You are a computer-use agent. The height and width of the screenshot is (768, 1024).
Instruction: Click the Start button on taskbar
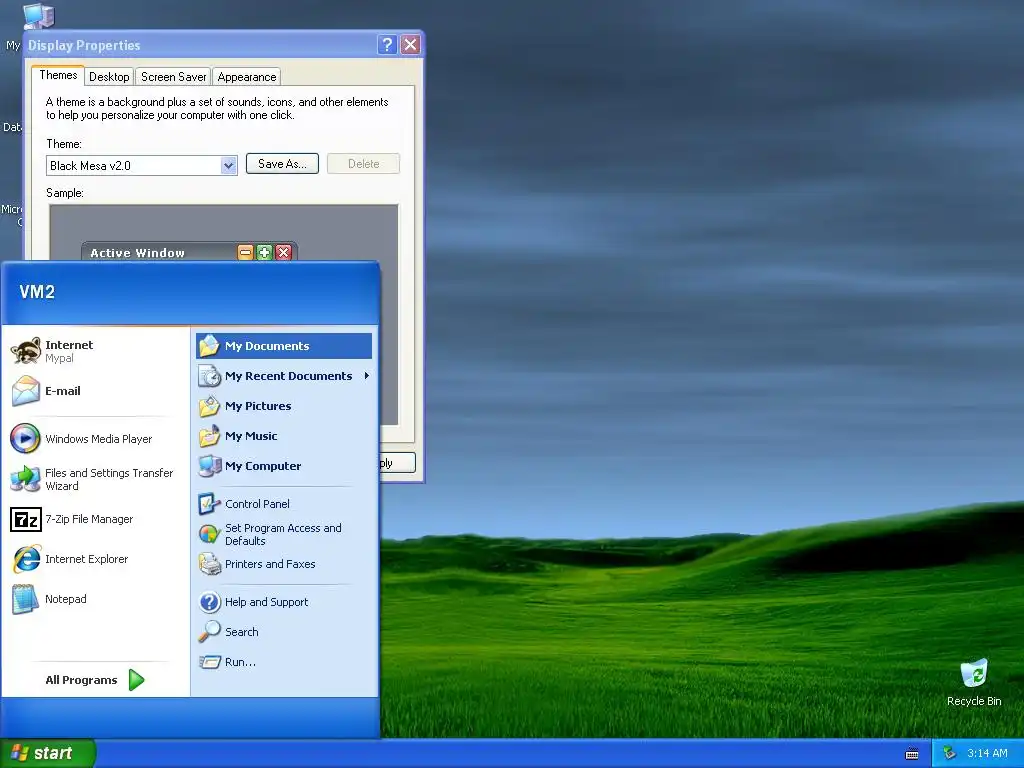click(x=48, y=753)
